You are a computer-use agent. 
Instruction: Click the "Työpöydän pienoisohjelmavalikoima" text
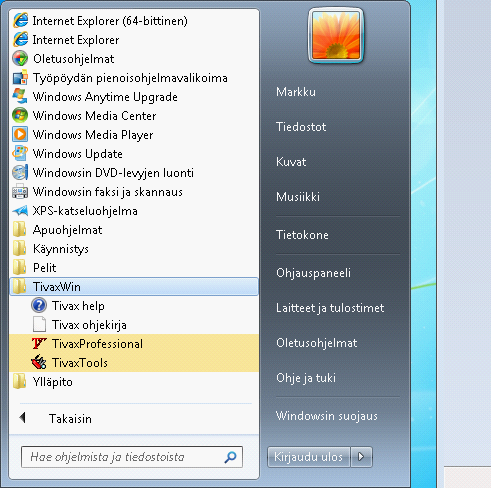130,78
